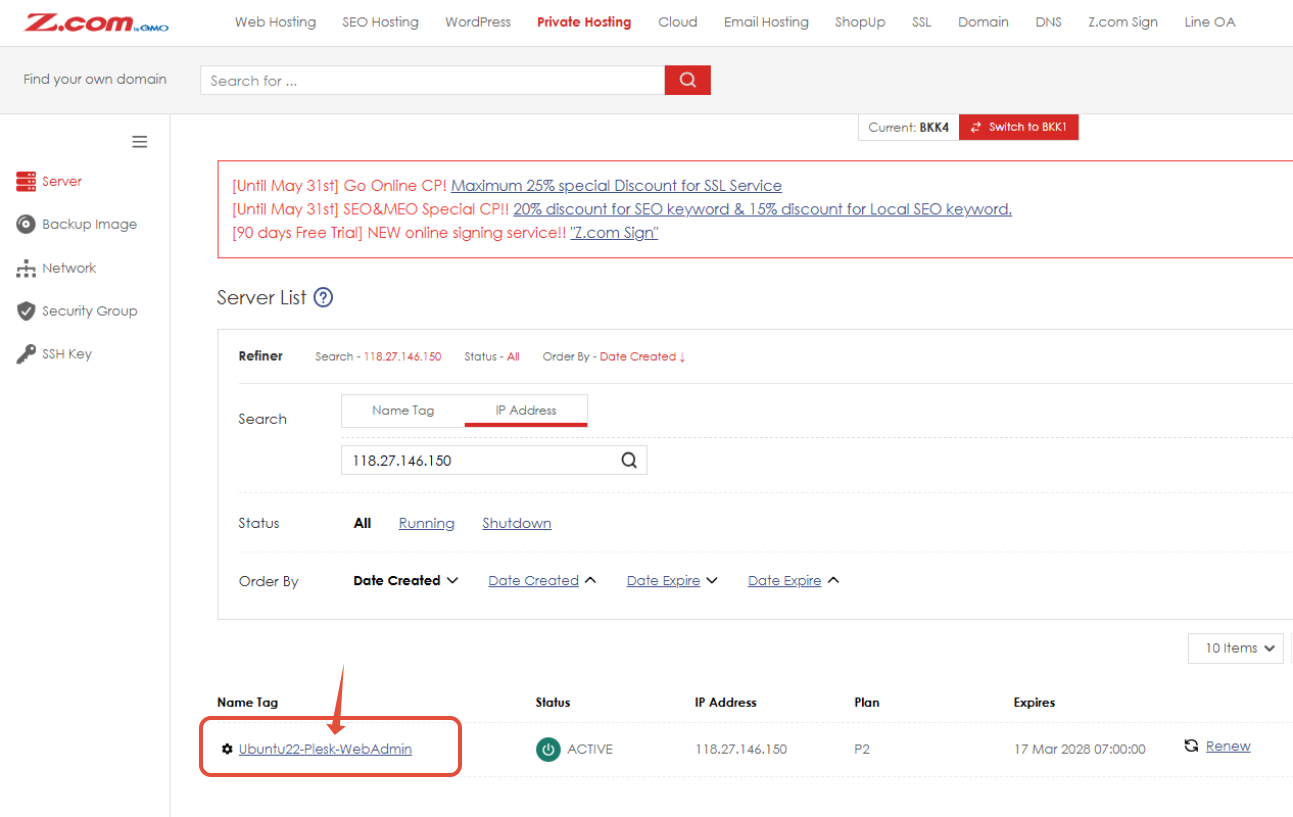Click the red domain search magnifier button
Viewport: 1293px width, 817px height.
point(687,80)
